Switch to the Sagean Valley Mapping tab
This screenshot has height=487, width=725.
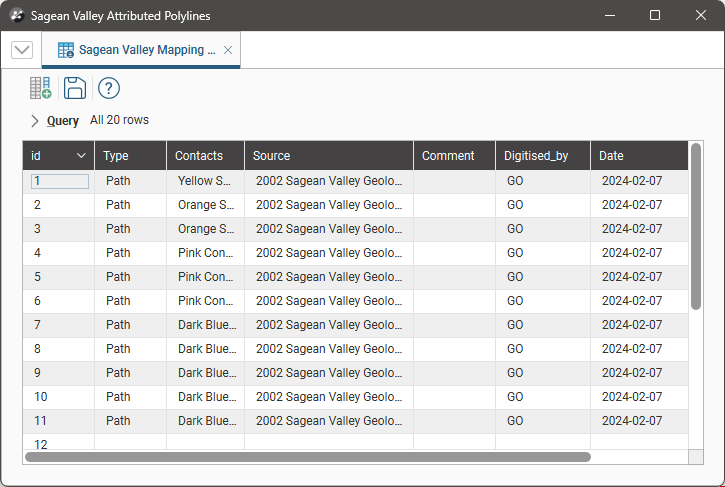click(x=146, y=50)
